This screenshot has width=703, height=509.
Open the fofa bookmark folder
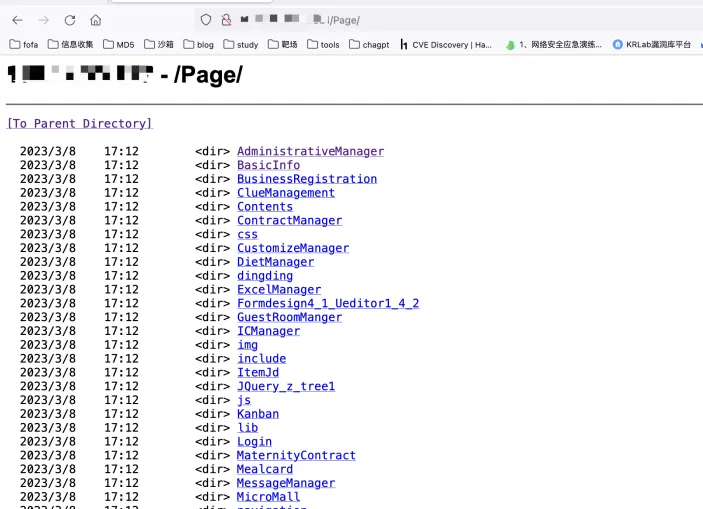[x=24, y=44]
